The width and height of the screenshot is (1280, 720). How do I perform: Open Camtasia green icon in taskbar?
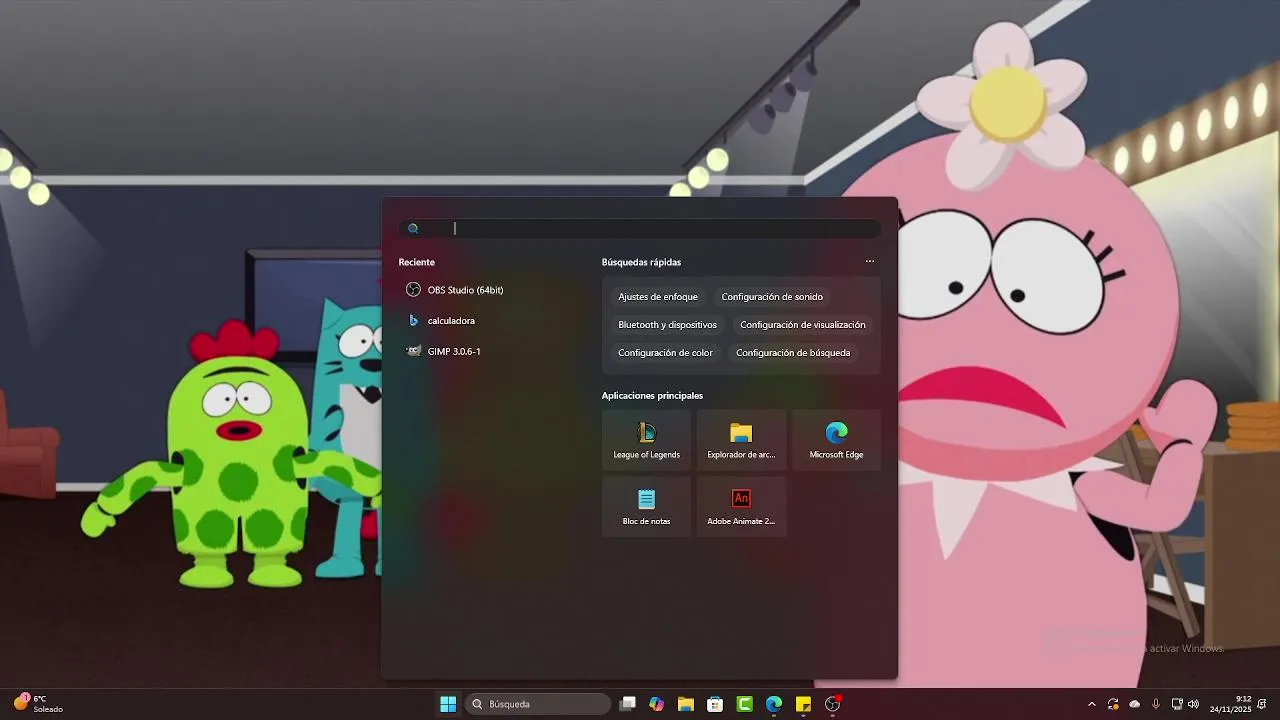pyautogui.click(x=744, y=704)
